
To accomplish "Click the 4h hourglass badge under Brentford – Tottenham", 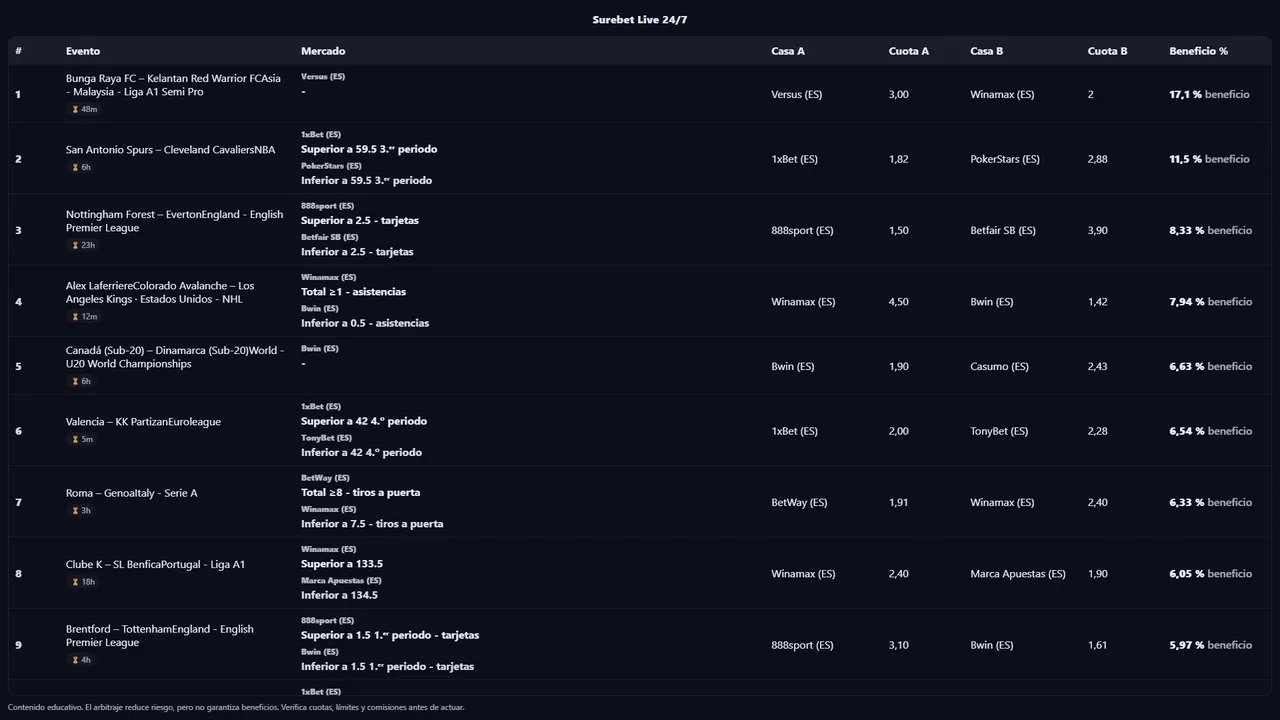I will pos(82,660).
